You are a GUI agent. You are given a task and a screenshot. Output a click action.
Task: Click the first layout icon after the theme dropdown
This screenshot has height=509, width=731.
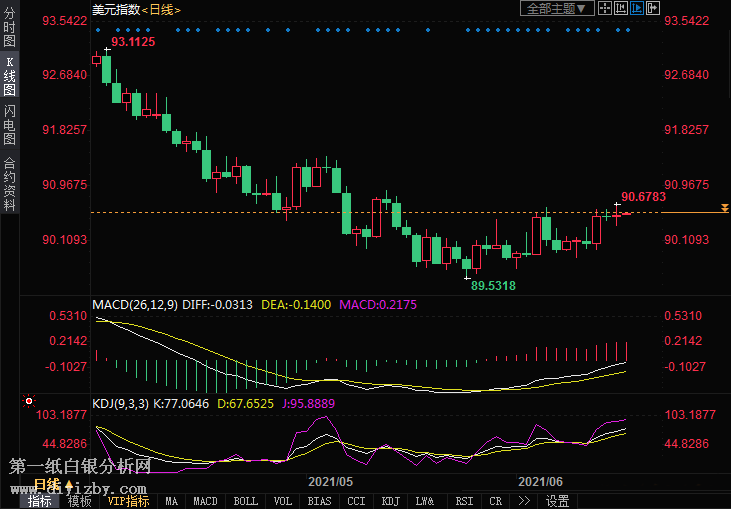(606, 9)
